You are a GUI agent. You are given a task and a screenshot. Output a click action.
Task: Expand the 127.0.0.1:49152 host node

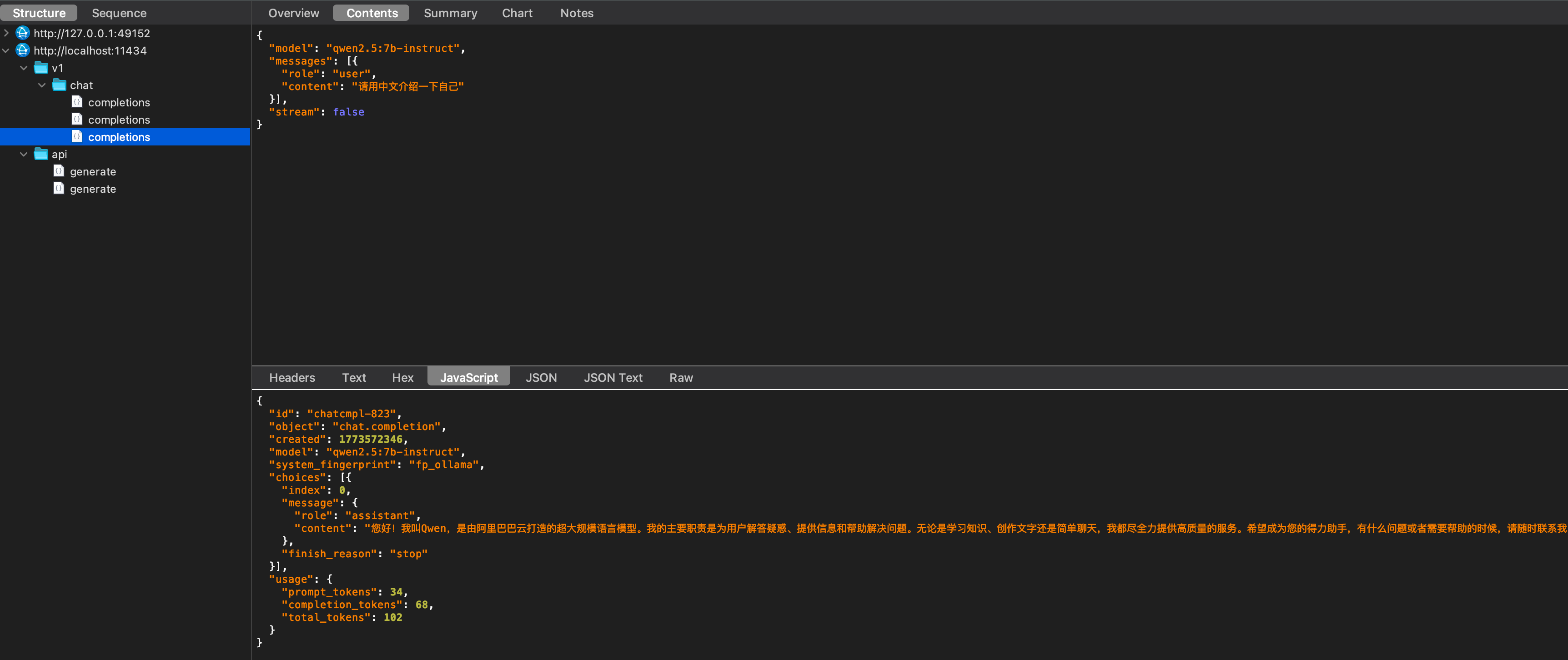click(x=6, y=33)
